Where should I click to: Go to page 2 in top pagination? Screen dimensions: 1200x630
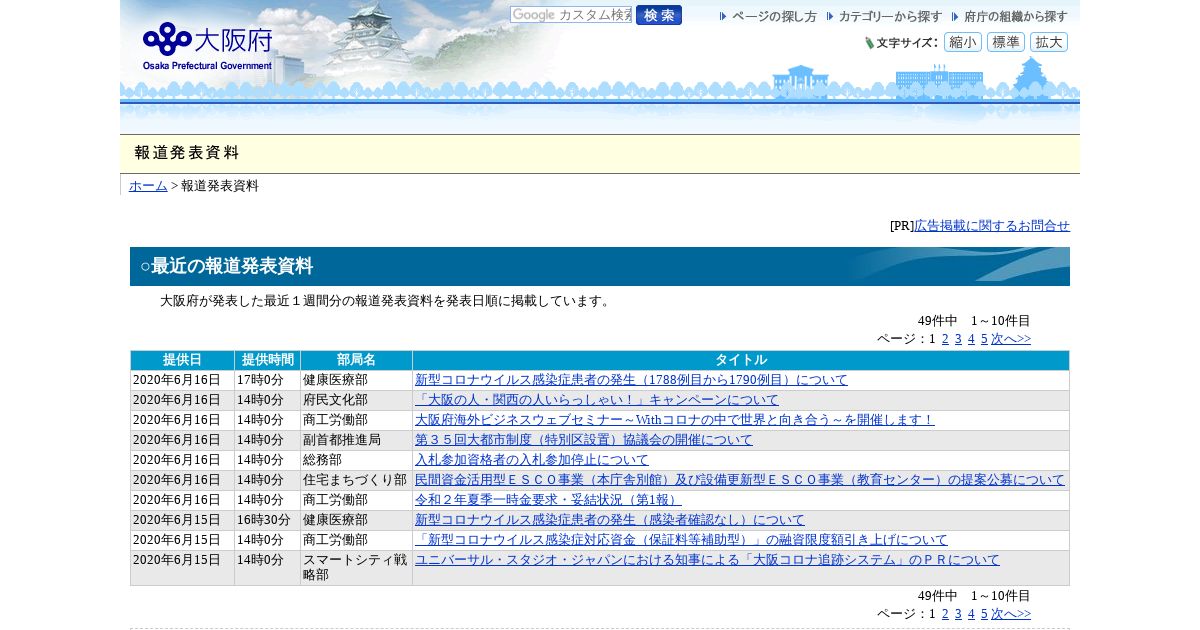[x=945, y=339]
